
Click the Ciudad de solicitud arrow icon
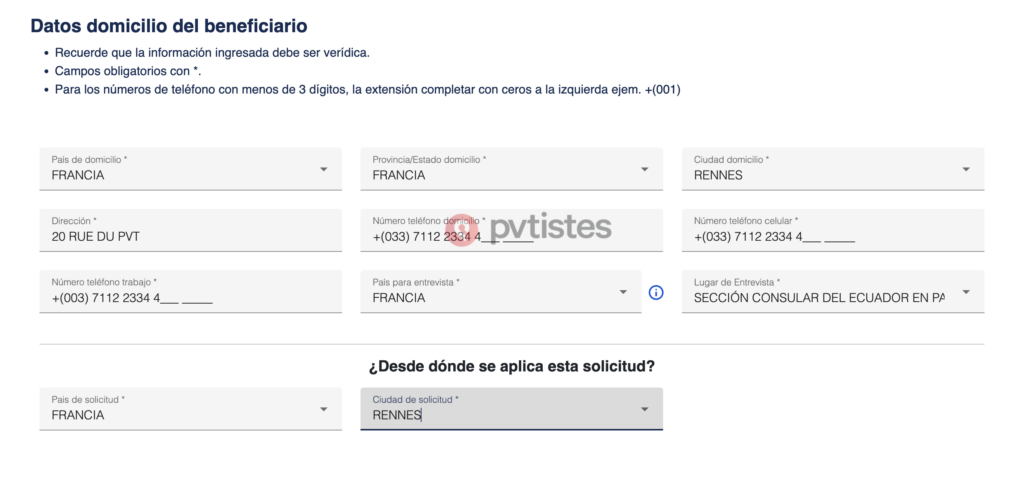[x=645, y=409]
